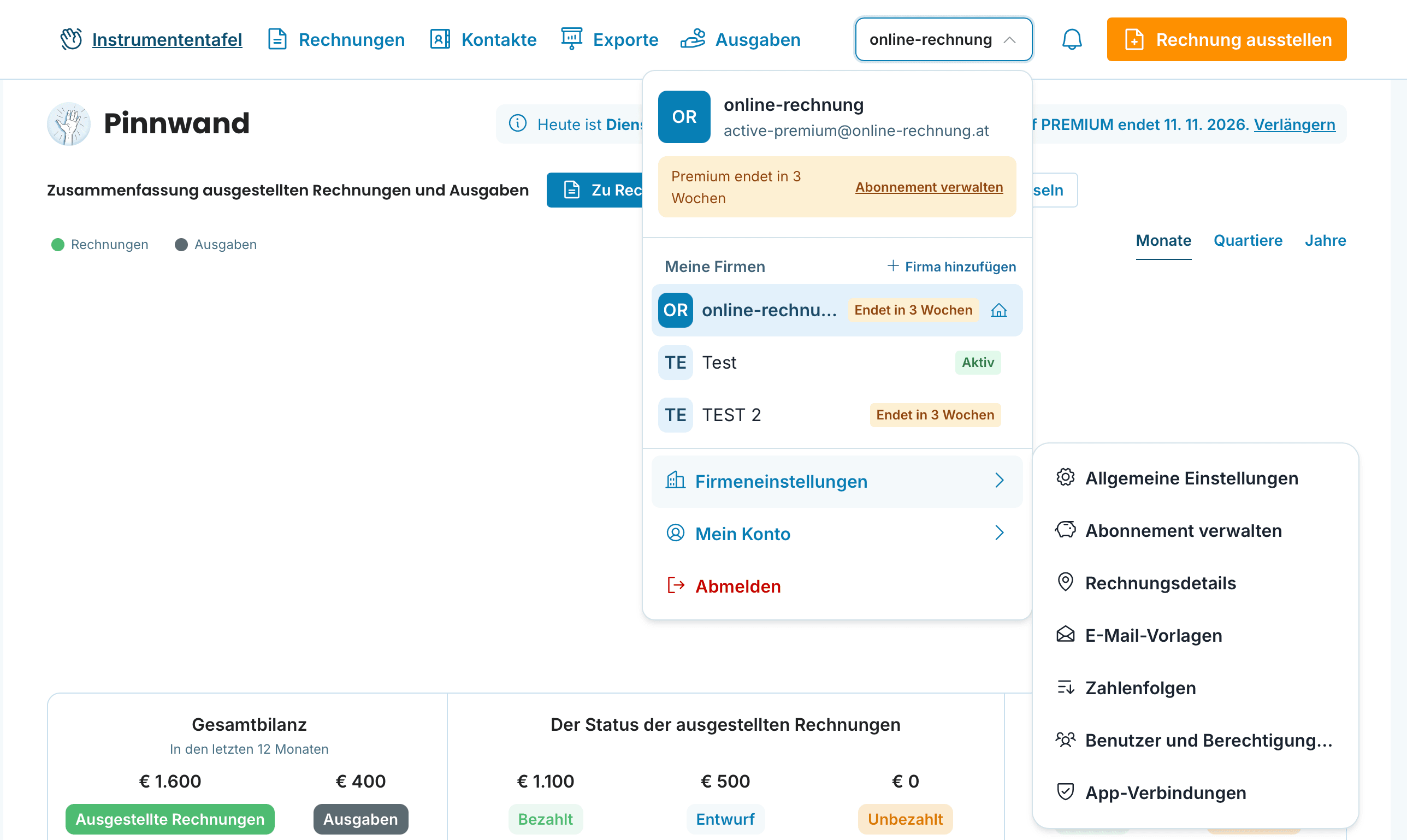Screen dimensions: 1407x840
Task: Click the piggy bank icon Abonnement verwalten
Action: click(x=1065, y=530)
